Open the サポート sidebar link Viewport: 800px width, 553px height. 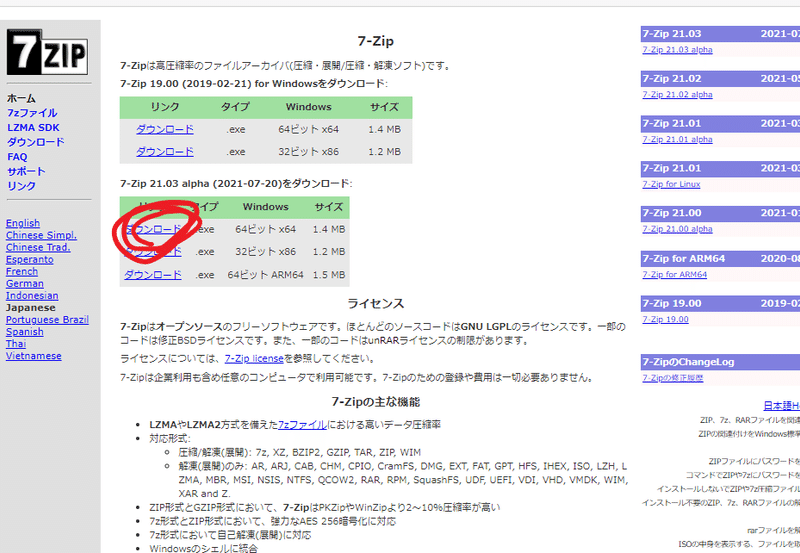(27, 171)
